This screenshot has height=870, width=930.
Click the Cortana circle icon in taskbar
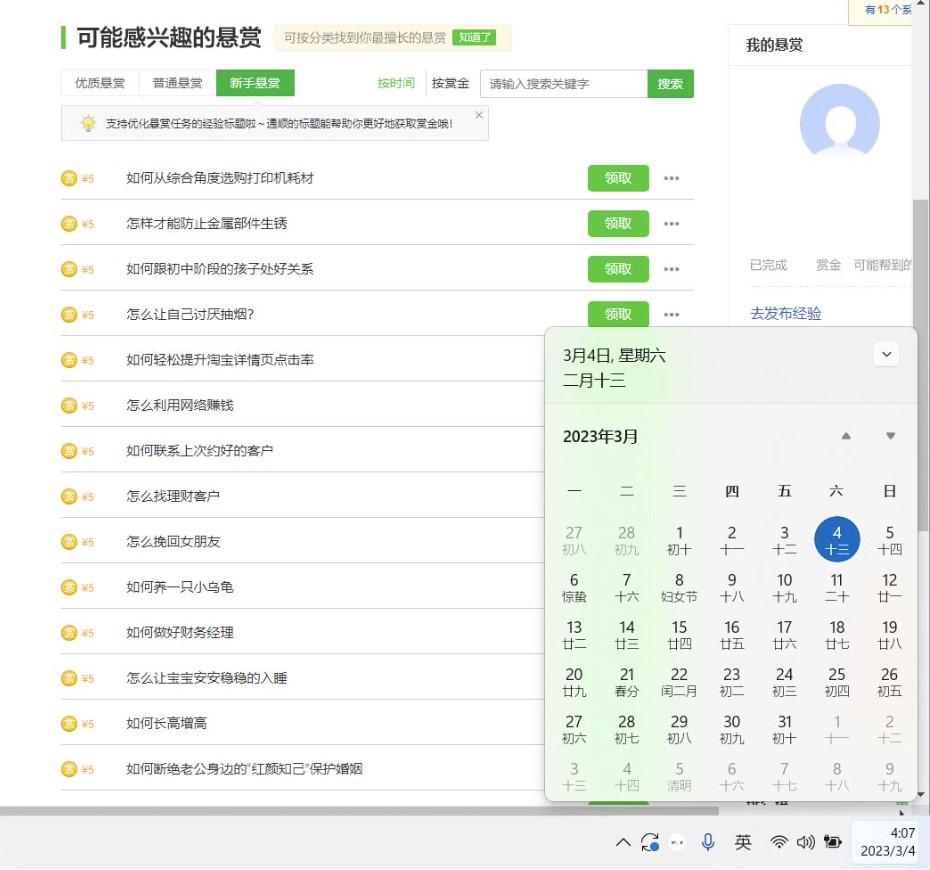coord(676,843)
